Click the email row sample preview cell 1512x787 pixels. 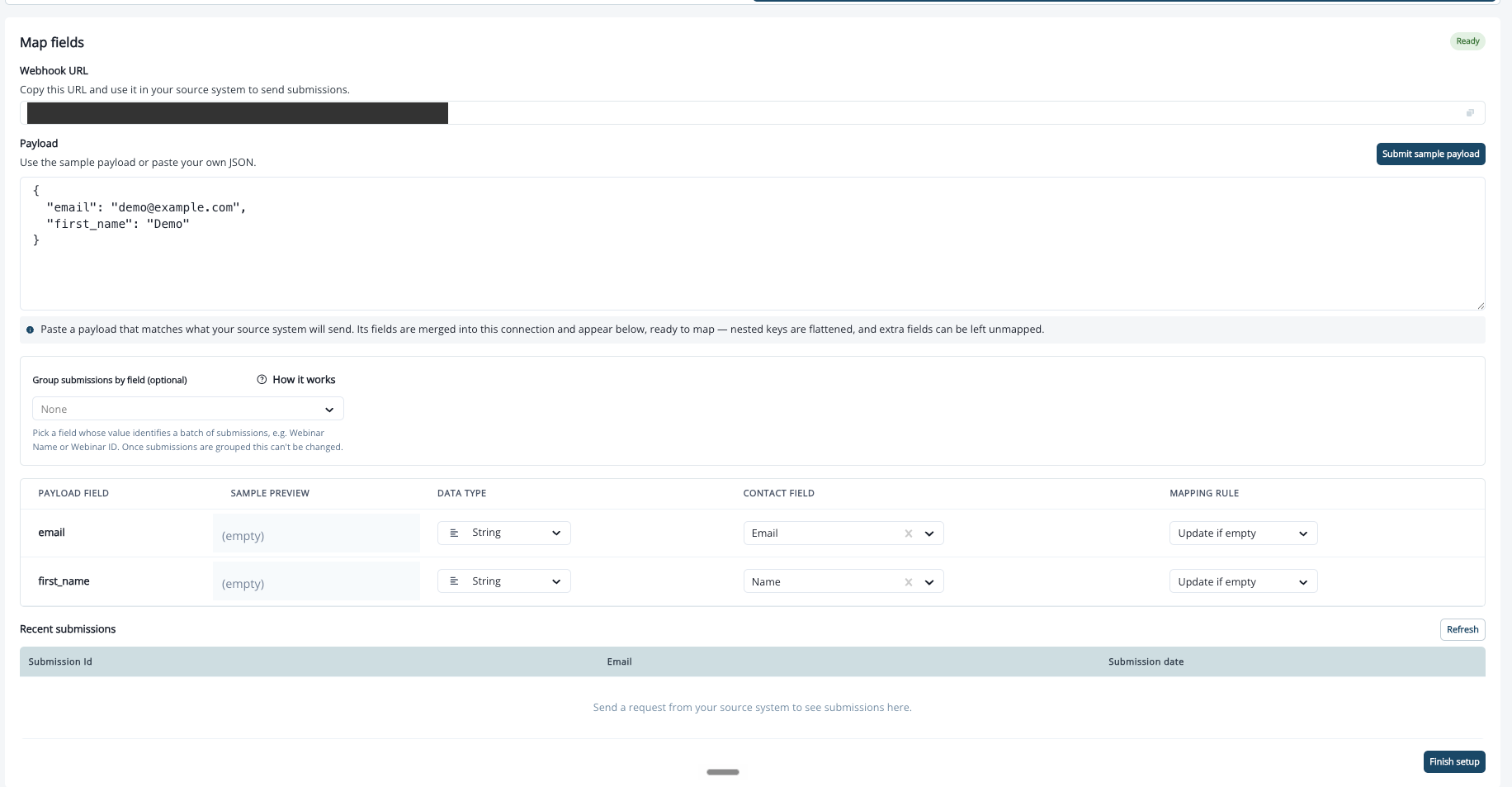click(x=316, y=533)
